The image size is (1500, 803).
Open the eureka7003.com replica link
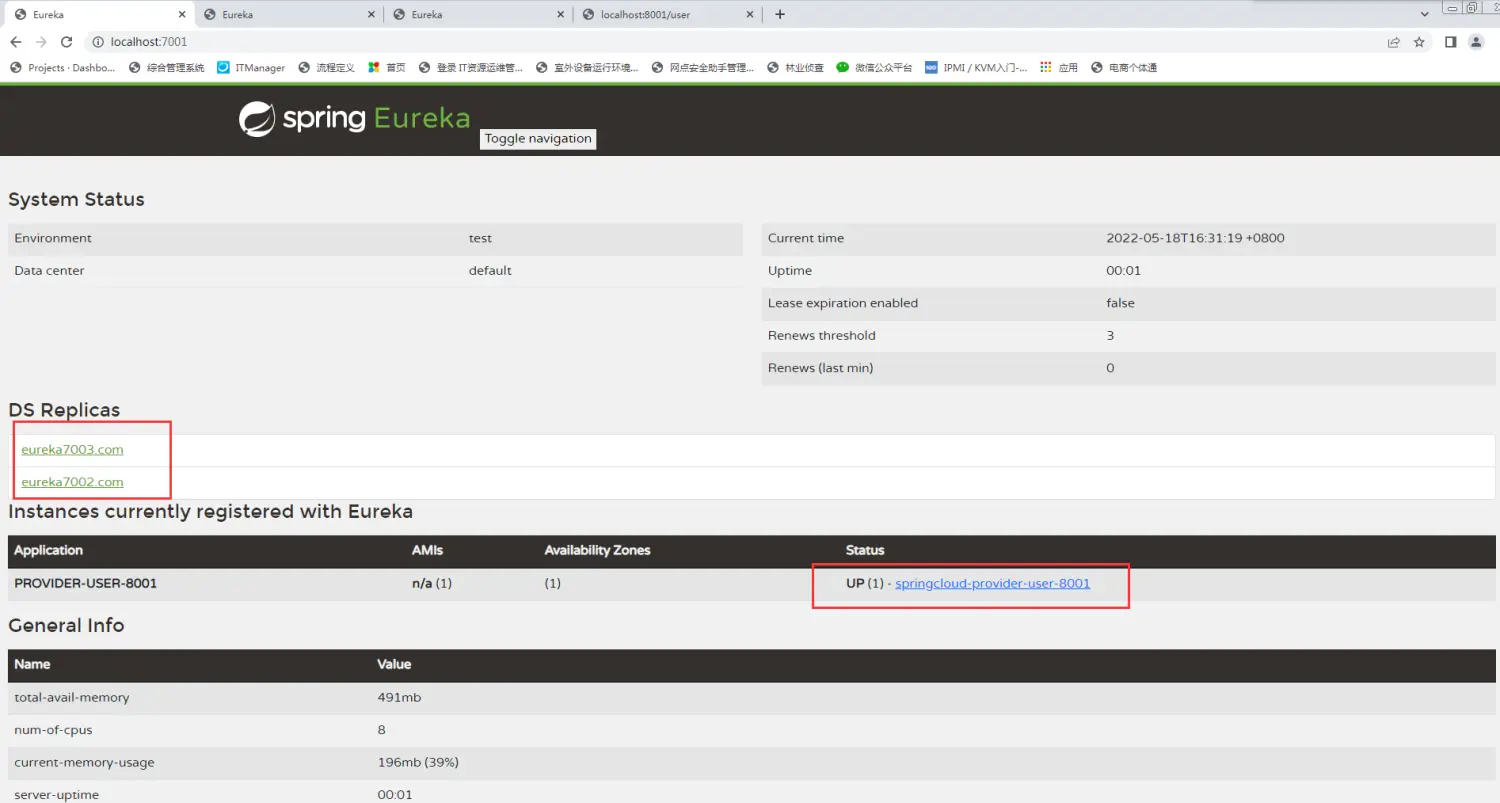[x=72, y=450]
